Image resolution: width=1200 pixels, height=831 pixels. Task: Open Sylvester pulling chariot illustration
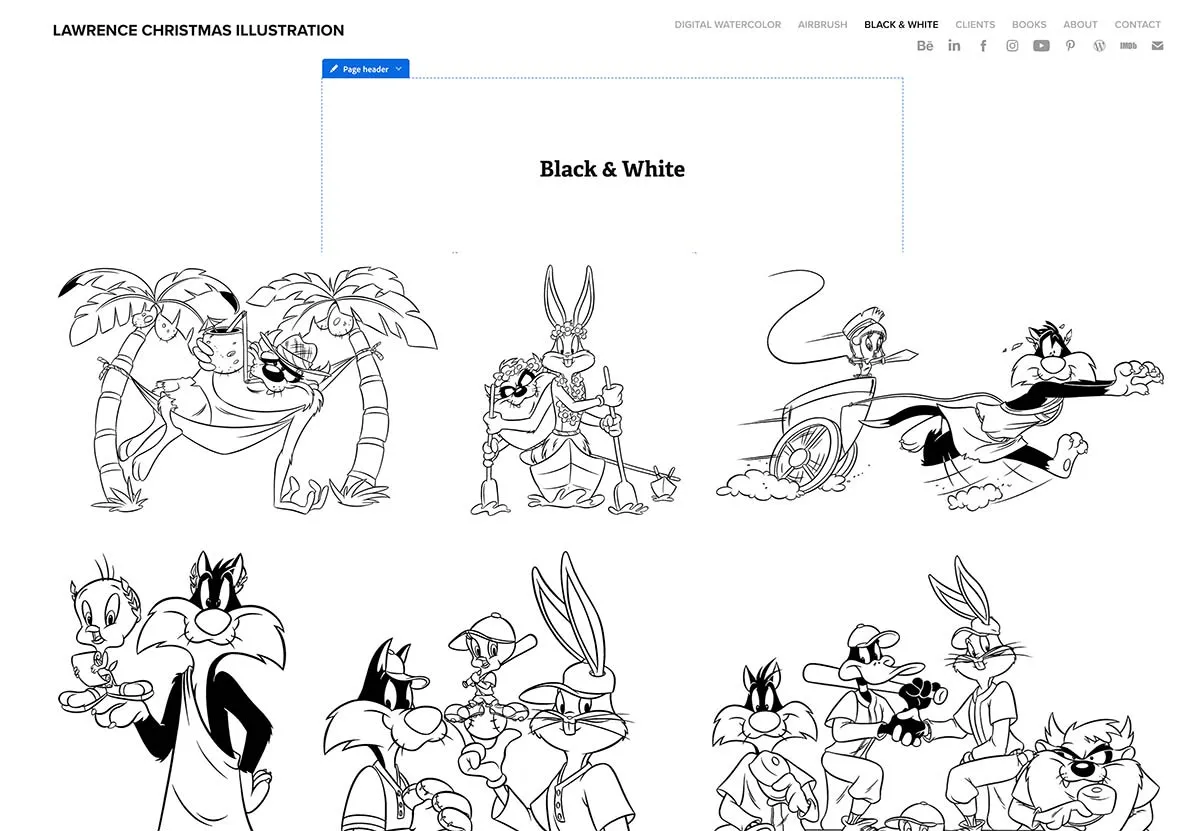click(x=939, y=388)
